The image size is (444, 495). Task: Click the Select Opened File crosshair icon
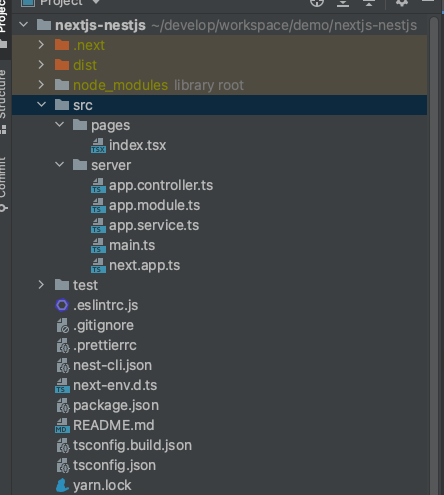[317, 3]
